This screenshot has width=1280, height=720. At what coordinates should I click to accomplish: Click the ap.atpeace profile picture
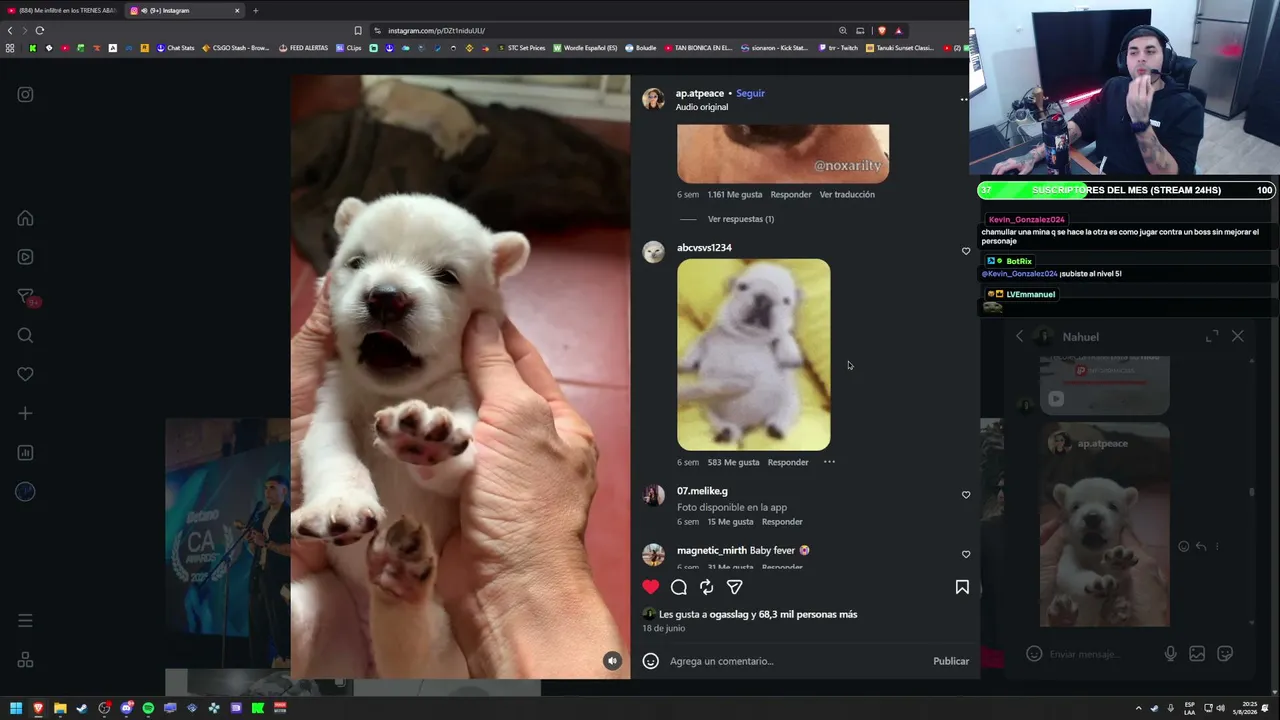pos(653,99)
